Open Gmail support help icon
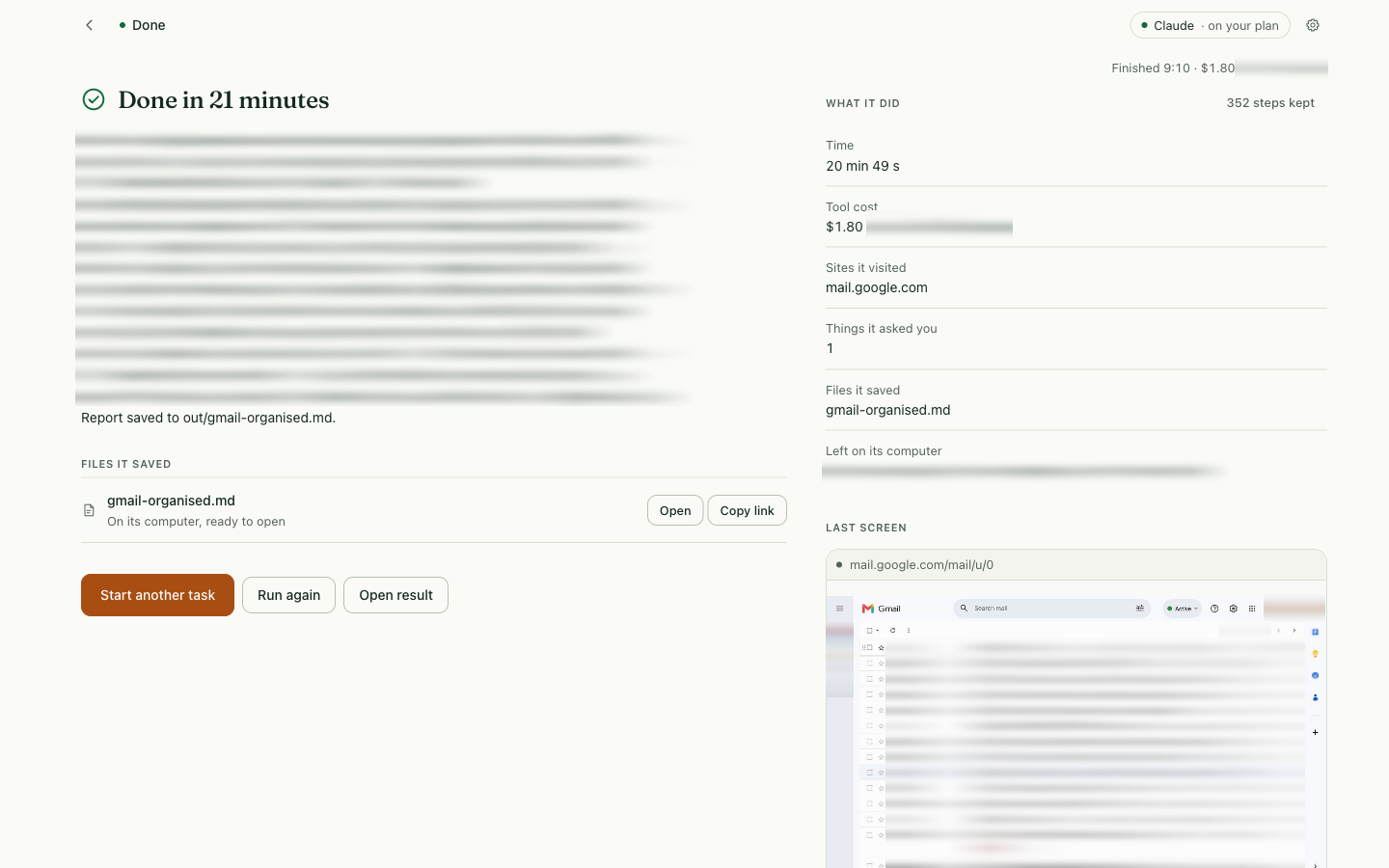 click(x=1214, y=609)
